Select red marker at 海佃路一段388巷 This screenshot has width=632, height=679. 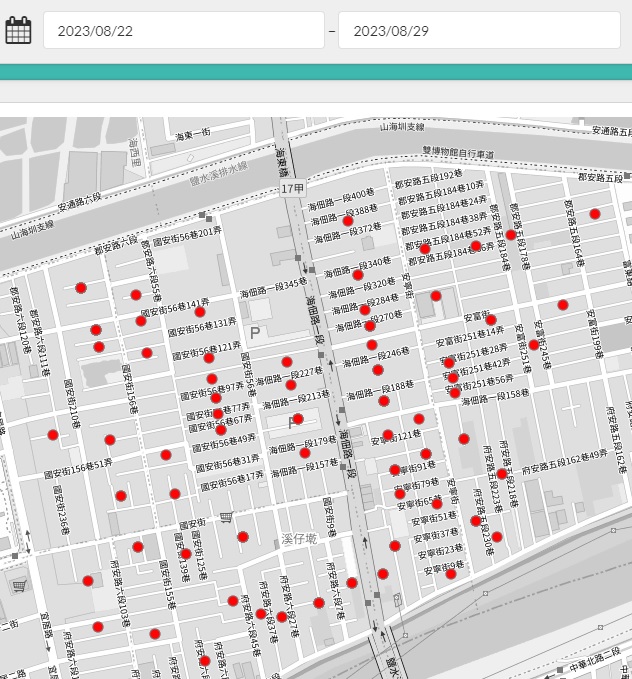point(347,221)
